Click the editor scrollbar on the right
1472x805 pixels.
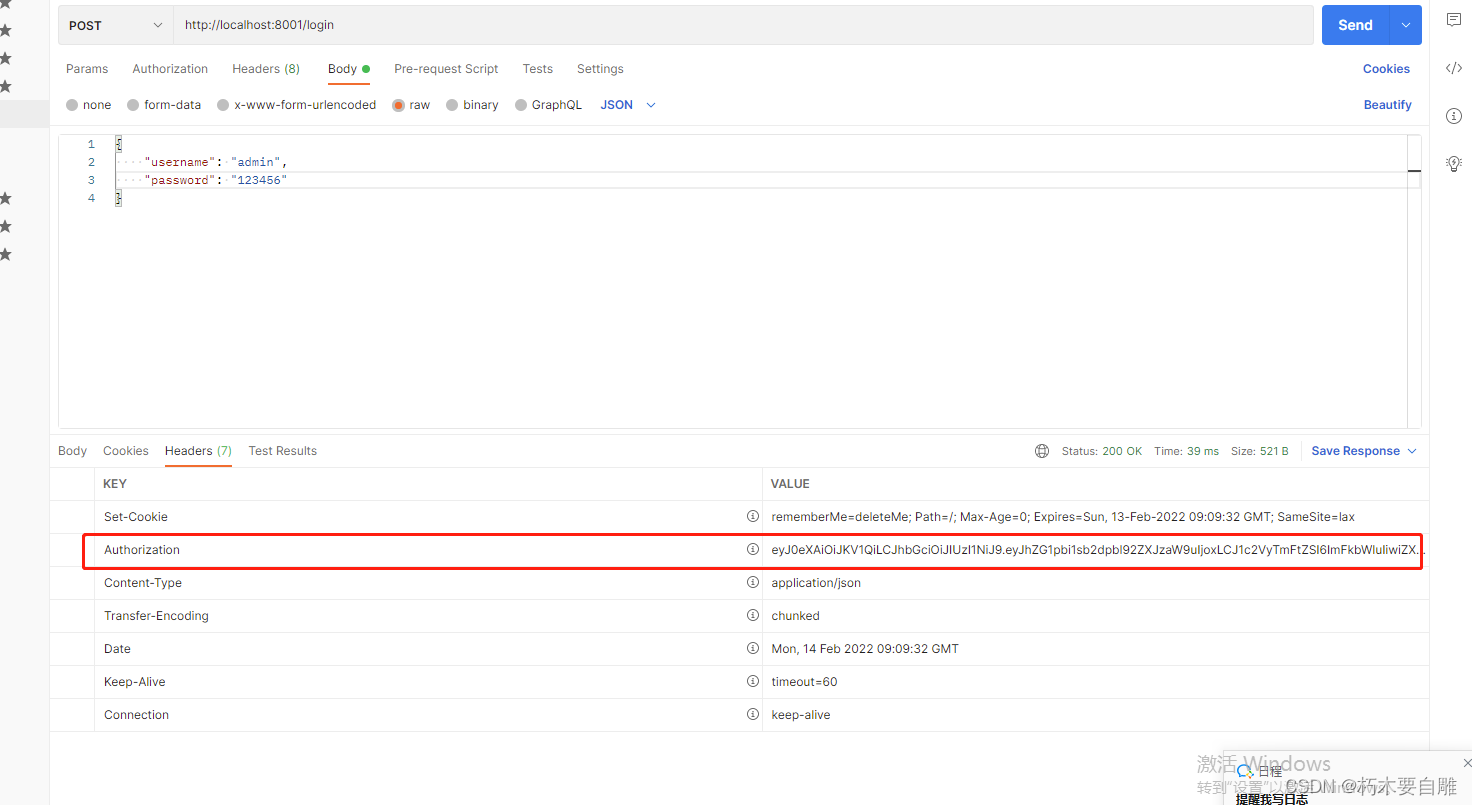click(1414, 282)
